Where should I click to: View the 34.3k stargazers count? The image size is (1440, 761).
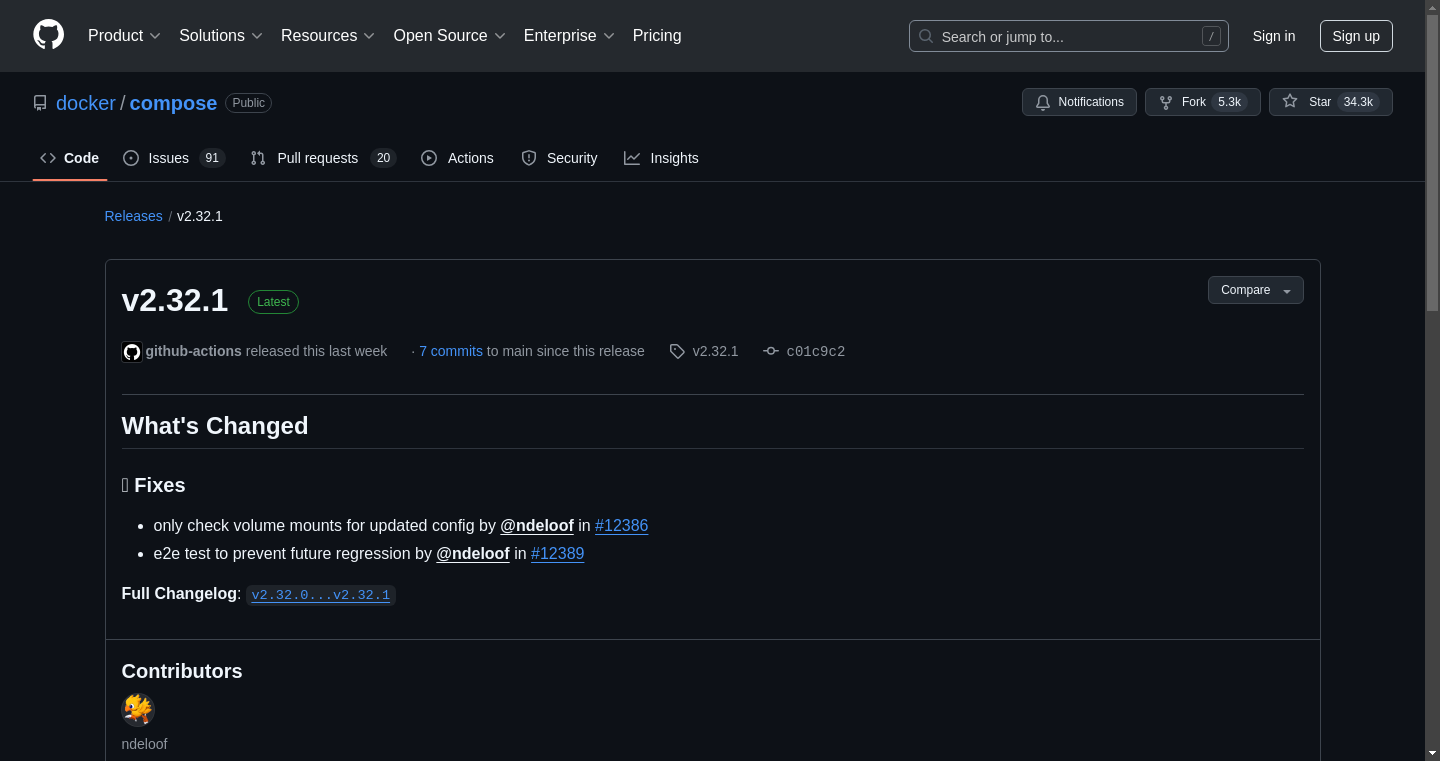coord(1358,102)
